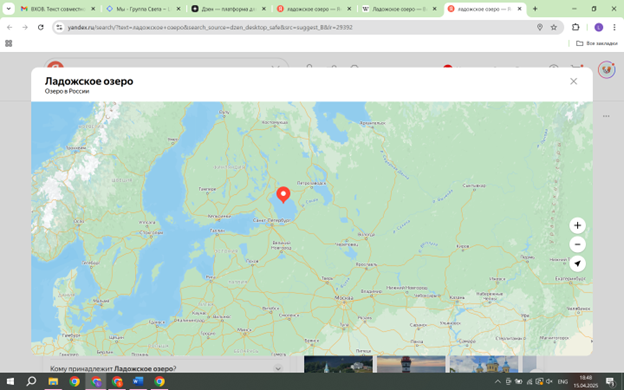
Task: Open a new browser tab
Action: 535,9
